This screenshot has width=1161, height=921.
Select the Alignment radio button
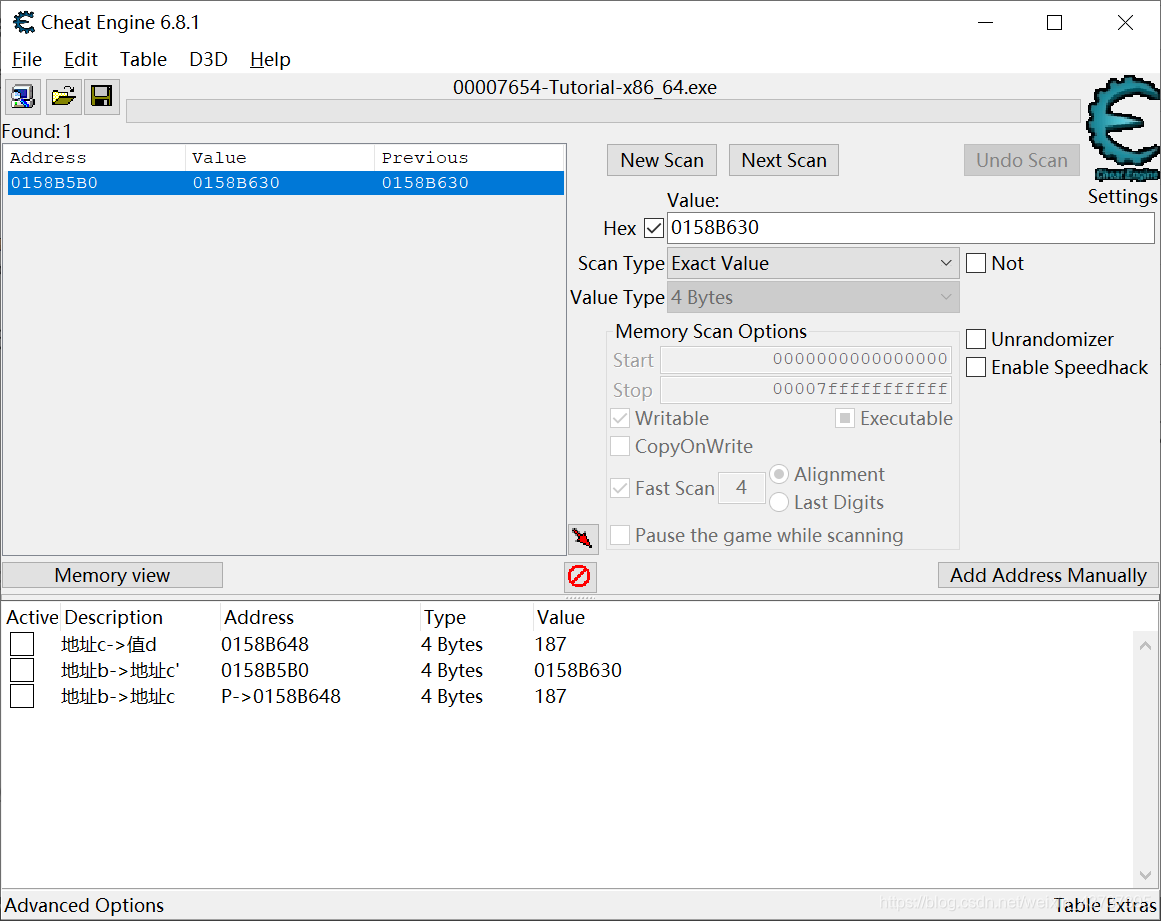tap(779, 474)
